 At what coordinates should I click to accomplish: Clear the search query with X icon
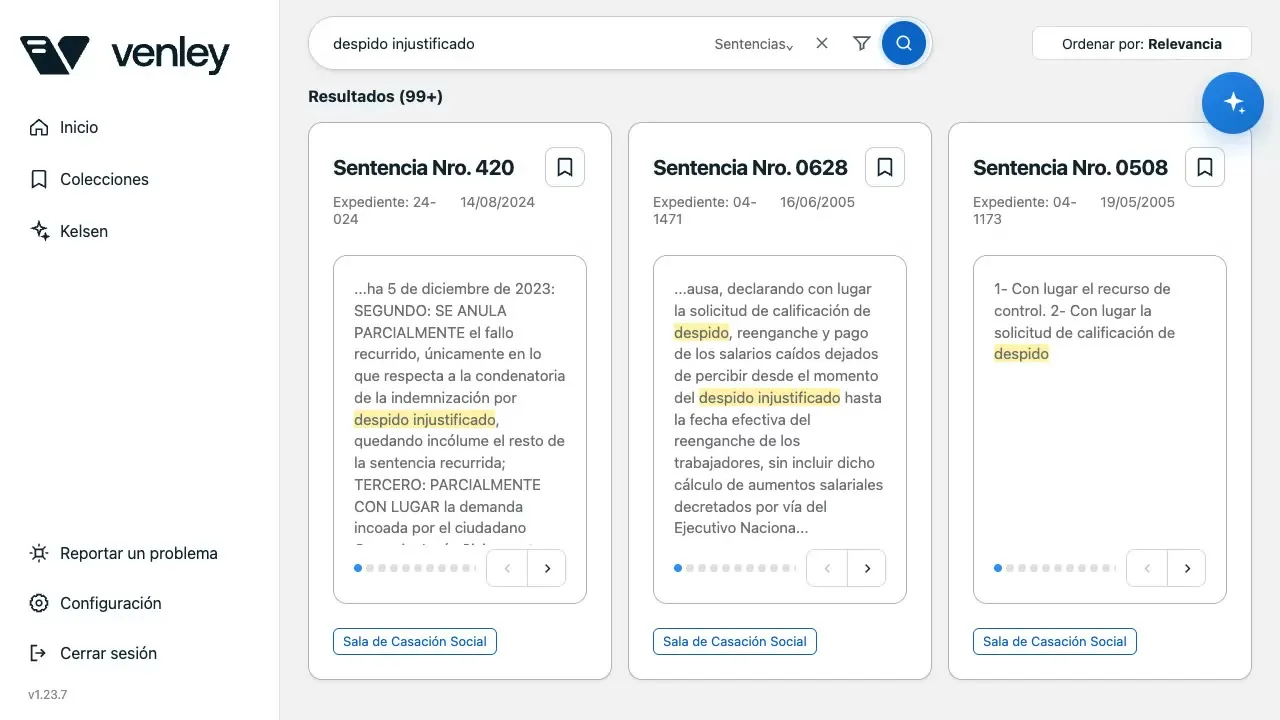pyautogui.click(x=822, y=43)
